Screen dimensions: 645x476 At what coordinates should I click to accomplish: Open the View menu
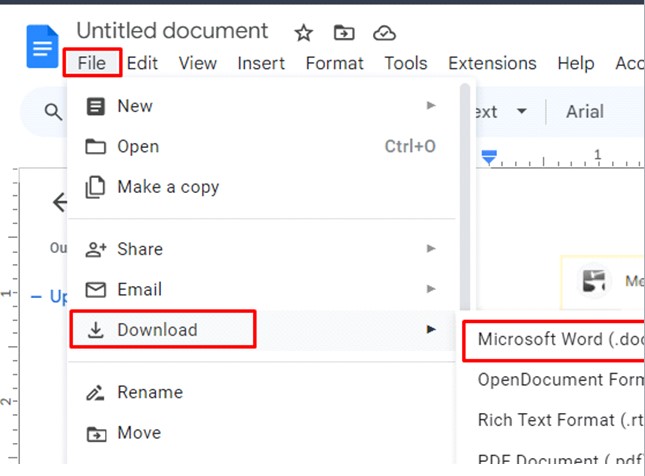[x=197, y=63]
